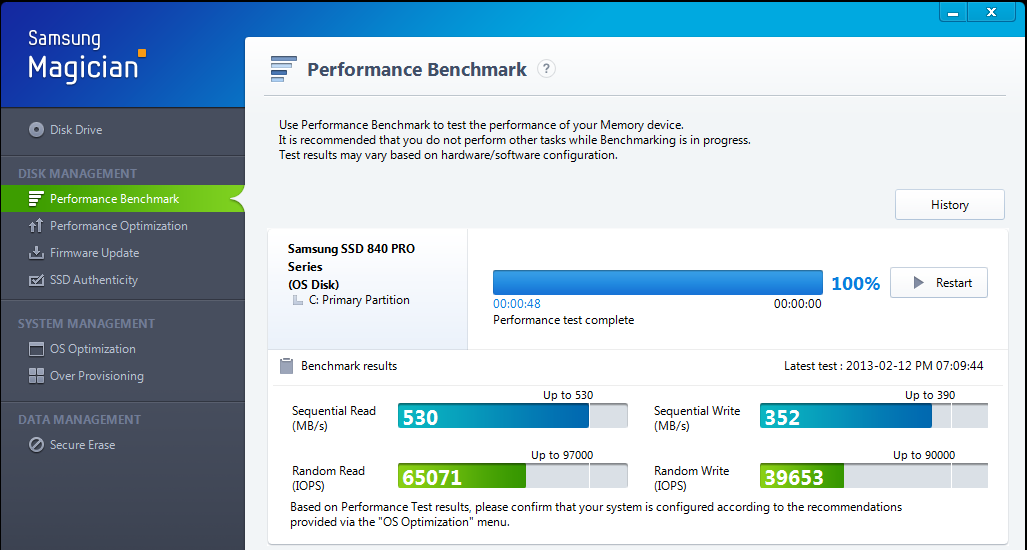Click the Performance Optimization arrows icon
Screen dimensions: 1027x550
(x=36, y=226)
